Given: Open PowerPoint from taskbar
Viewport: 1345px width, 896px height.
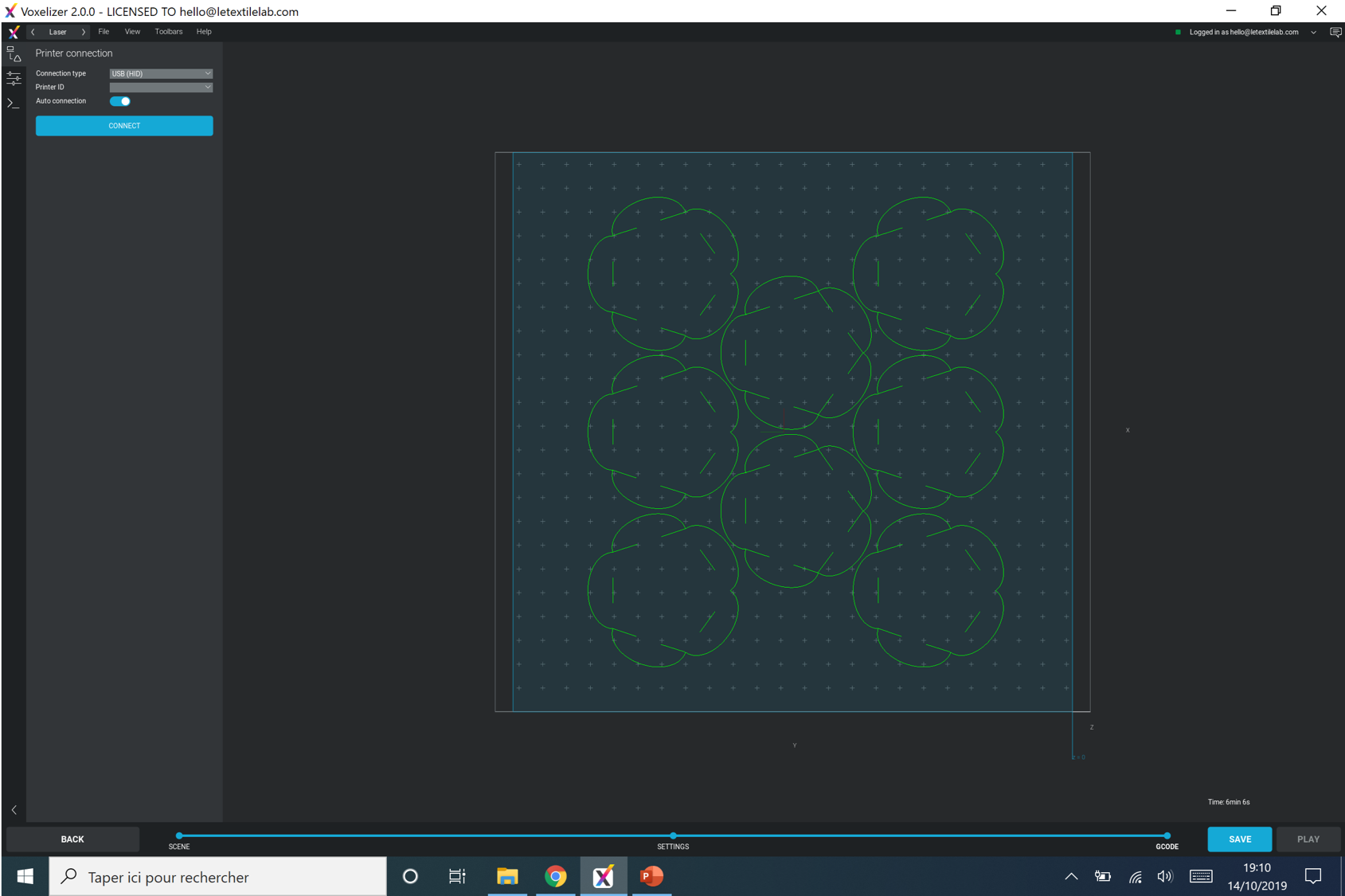Looking at the screenshot, I should coord(651,876).
